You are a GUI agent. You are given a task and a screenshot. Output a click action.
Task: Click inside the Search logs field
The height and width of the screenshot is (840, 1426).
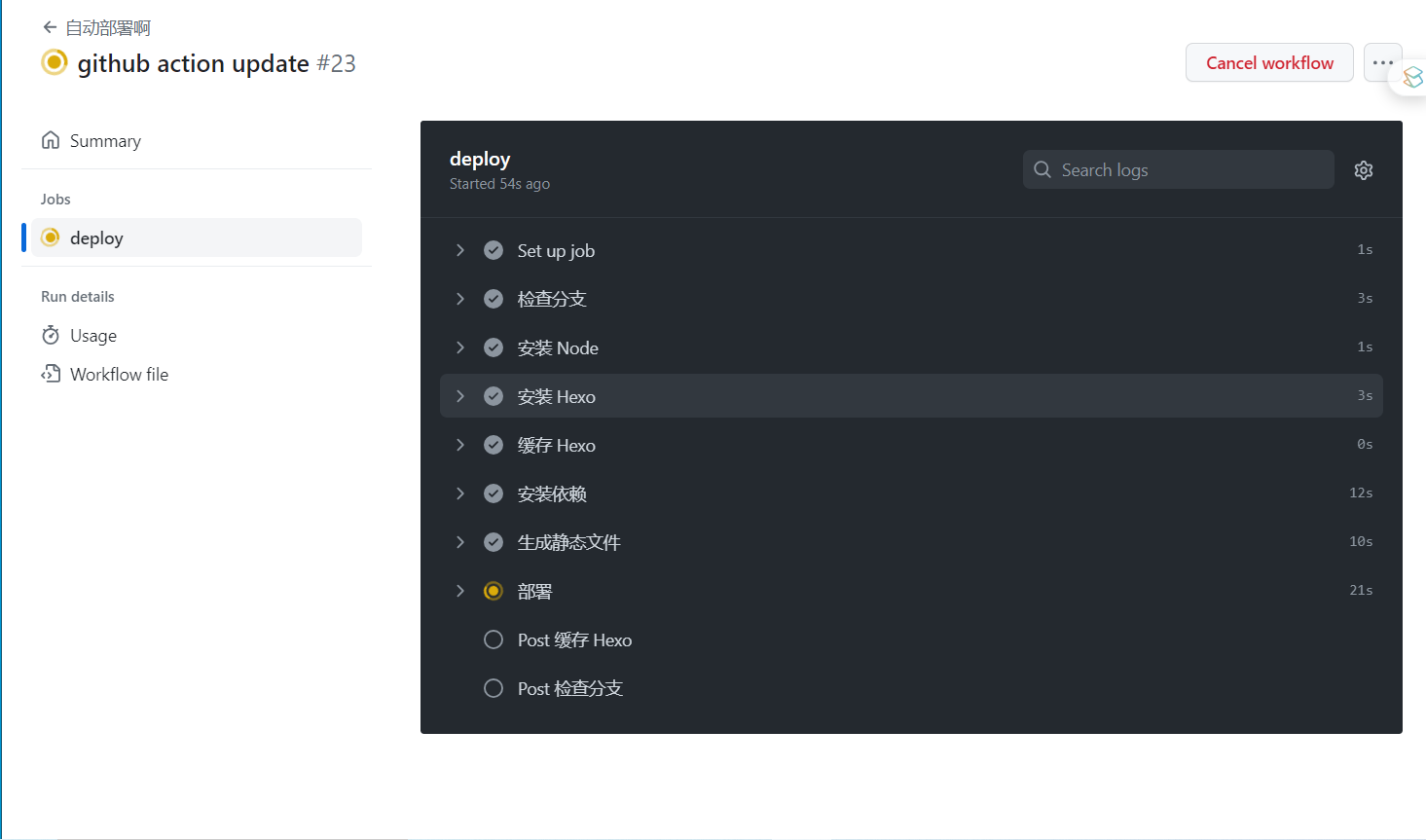1178,169
